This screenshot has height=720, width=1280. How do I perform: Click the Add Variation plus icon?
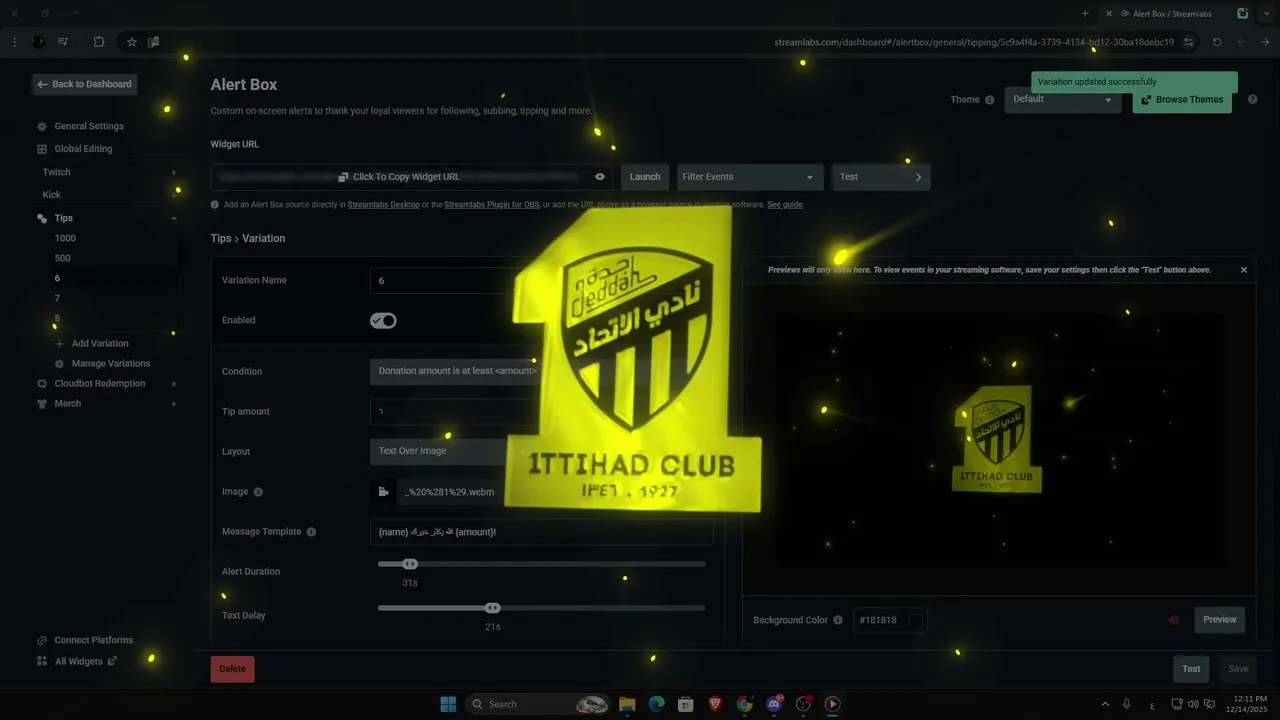[x=59, y=343]
